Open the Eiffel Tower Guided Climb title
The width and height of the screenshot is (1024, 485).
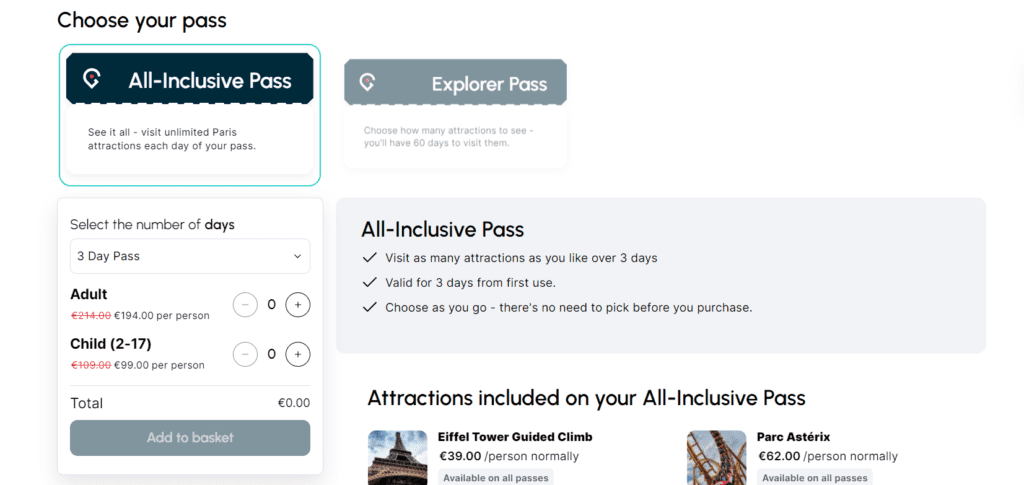point(515,437)
